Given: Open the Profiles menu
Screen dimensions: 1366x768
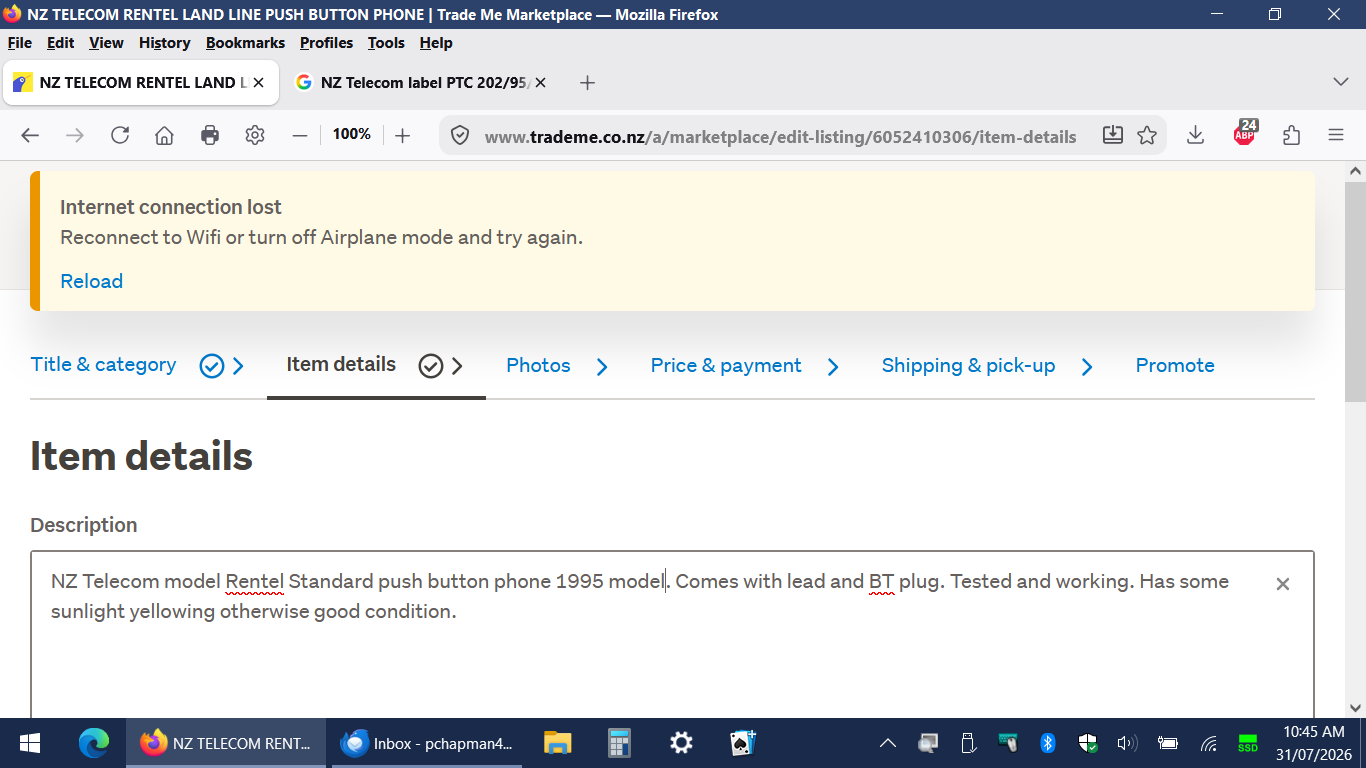Looking at the screenshot, I should 327,43.
